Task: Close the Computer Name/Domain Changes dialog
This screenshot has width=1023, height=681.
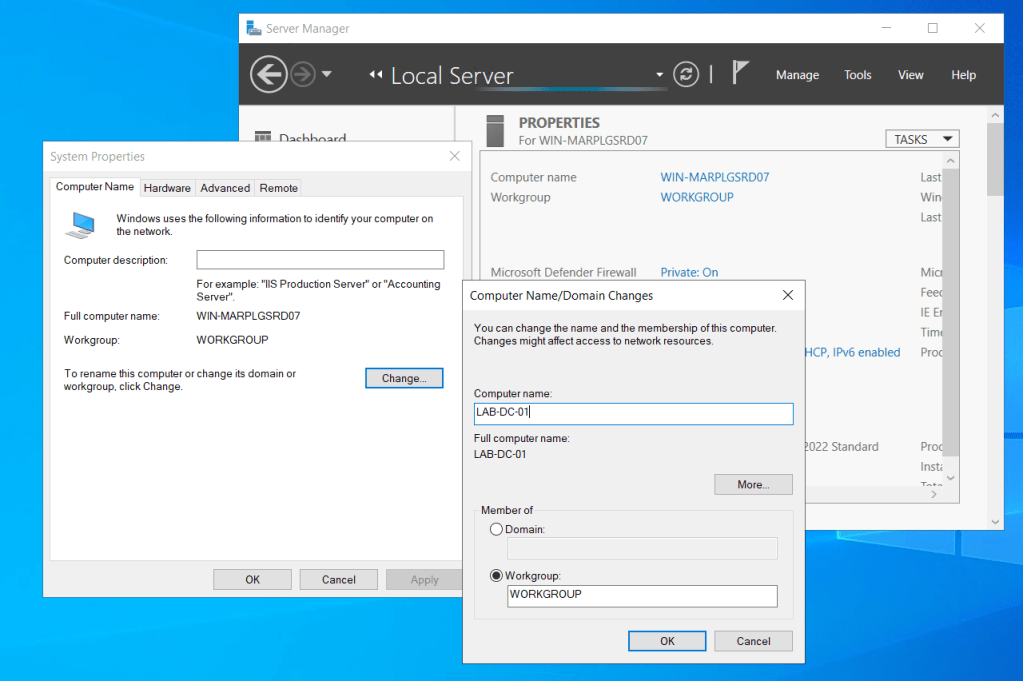Action: coord(788,295)
